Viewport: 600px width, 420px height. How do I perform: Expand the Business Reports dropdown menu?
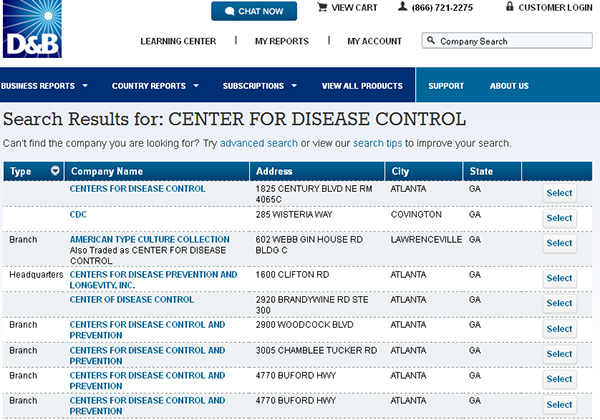click(85, 86)
